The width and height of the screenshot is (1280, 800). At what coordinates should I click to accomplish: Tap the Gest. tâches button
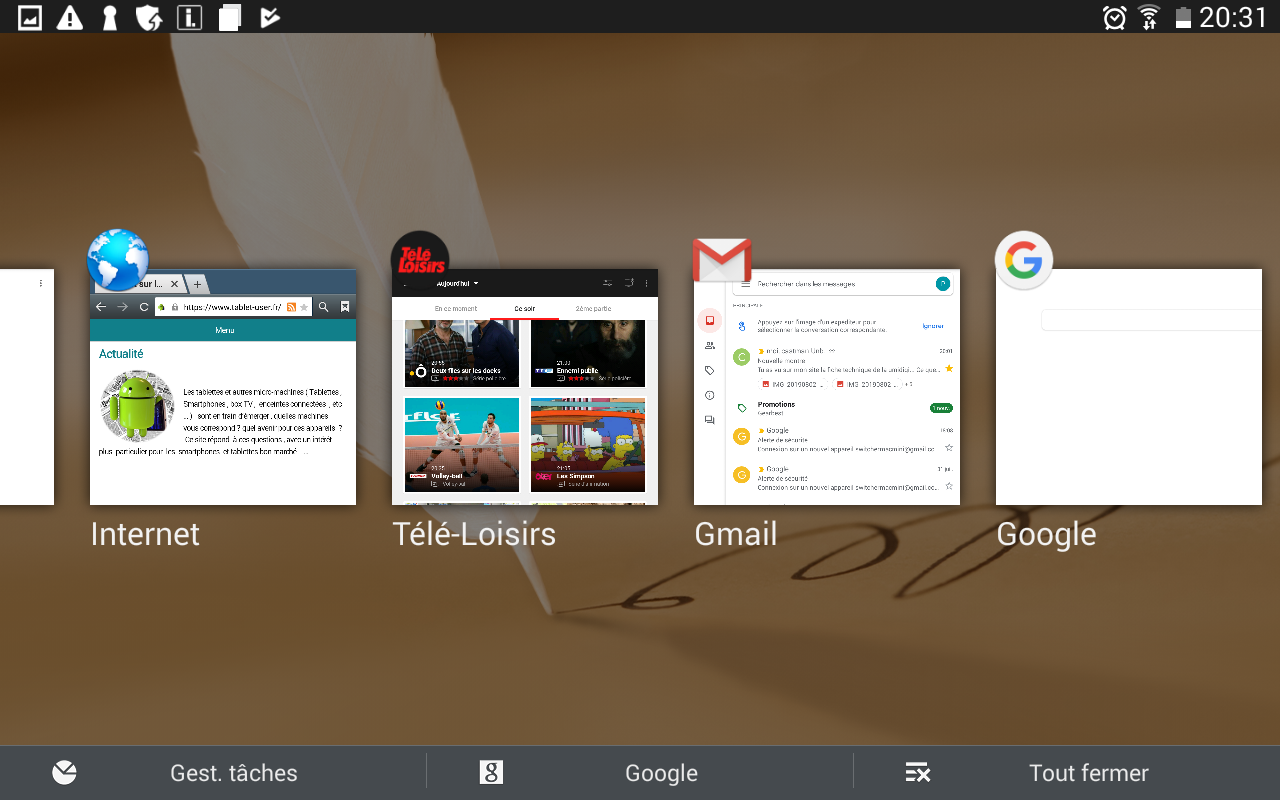(213, 773)
